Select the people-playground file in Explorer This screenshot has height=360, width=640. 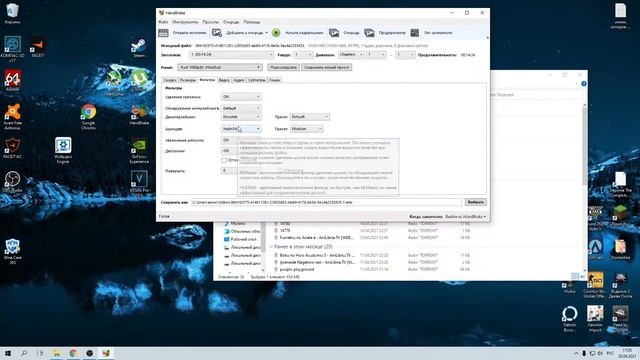click(x=297, y=269)
